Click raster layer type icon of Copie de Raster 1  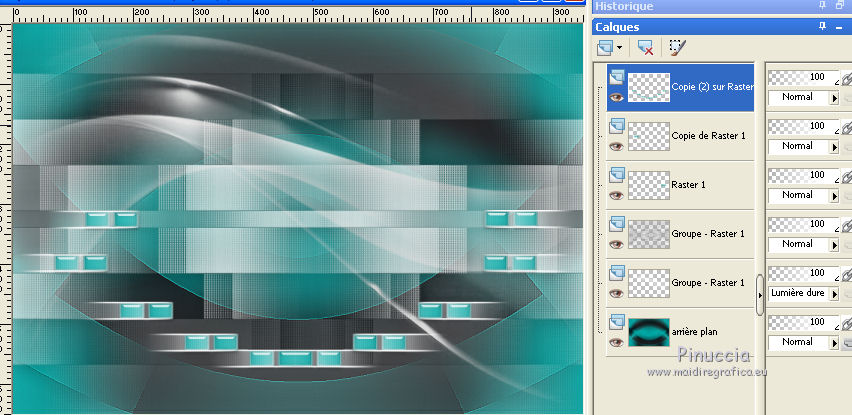pos(616,126)
